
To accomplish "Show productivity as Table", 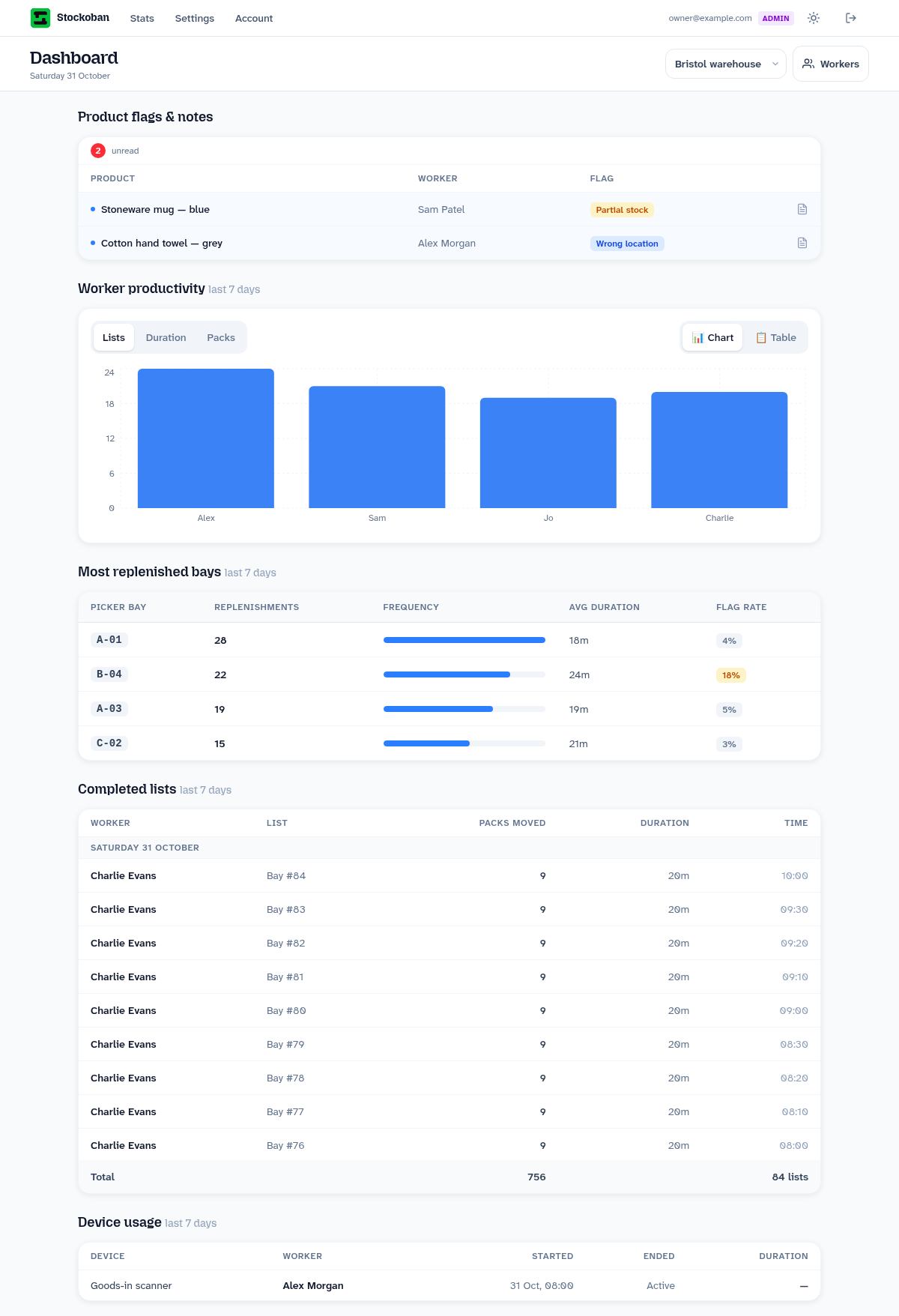I will 775,337.
